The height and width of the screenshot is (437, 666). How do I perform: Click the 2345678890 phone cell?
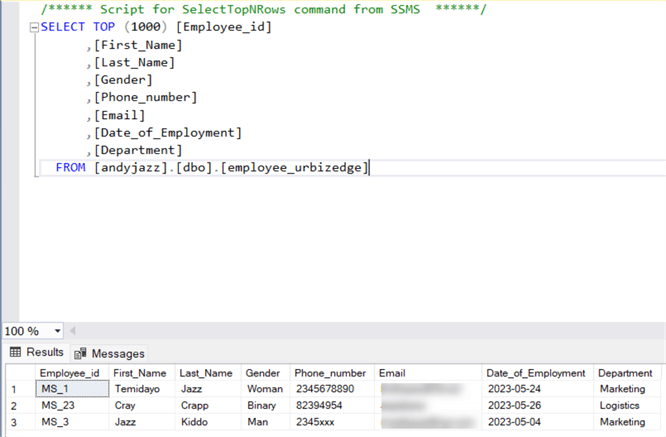click(x=332, y=389)
